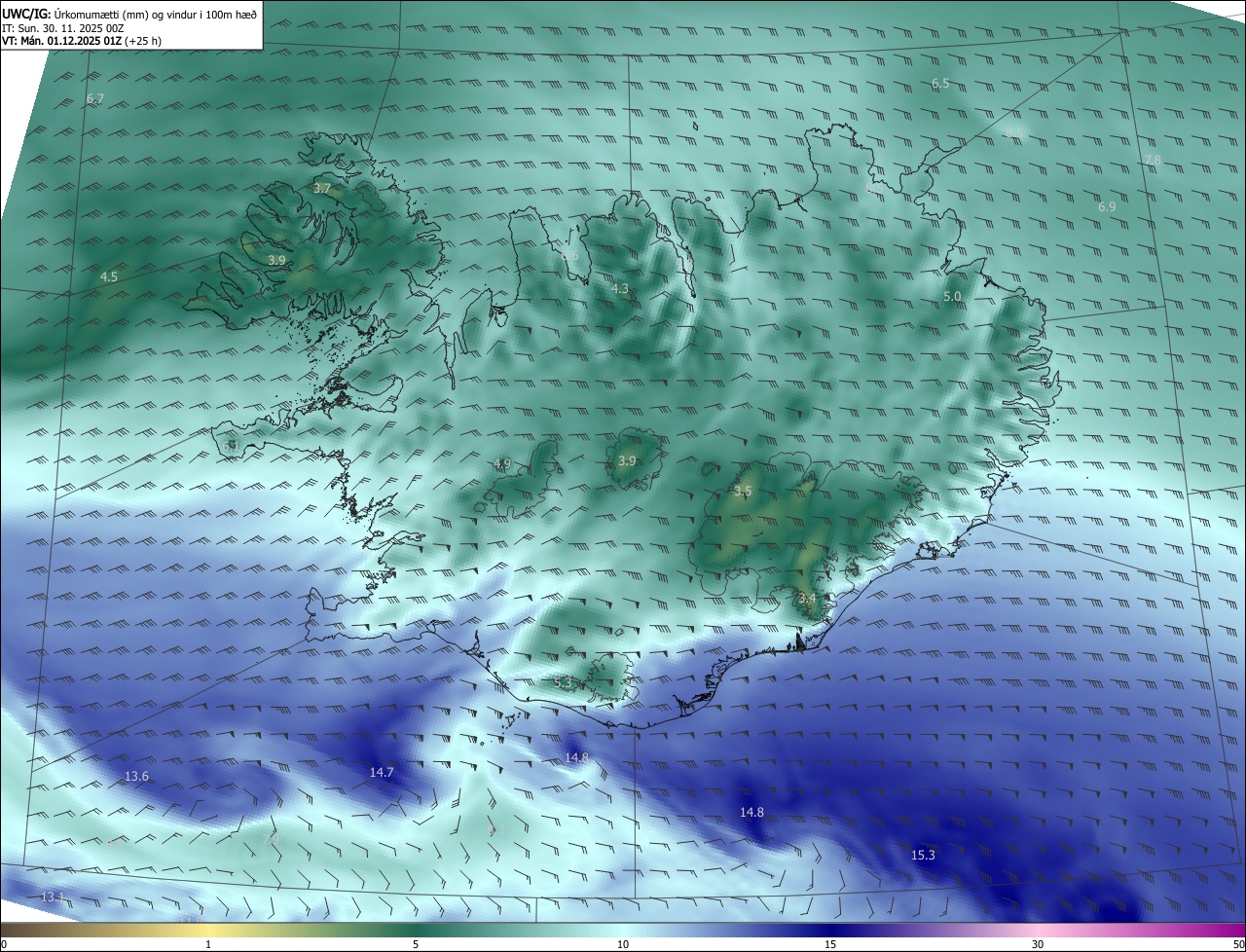1246x952 pixels.
Task: Click the 7.8 value near the eastern map edge
Action: tap(1153, 160)
